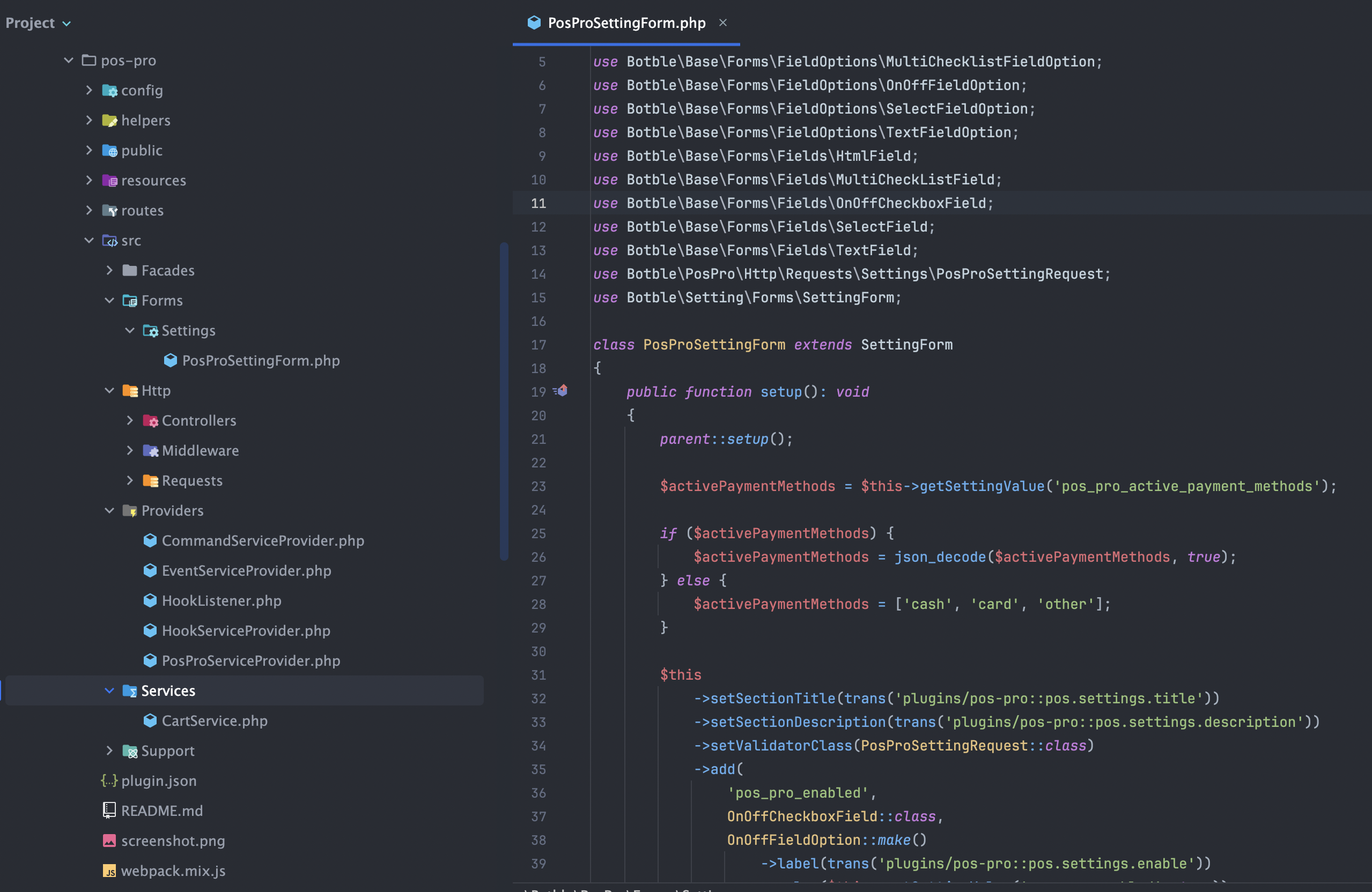This screenshot has width=1372, height=892.
Task: Click the screenshot.png image icon
Action: point(109,841)
